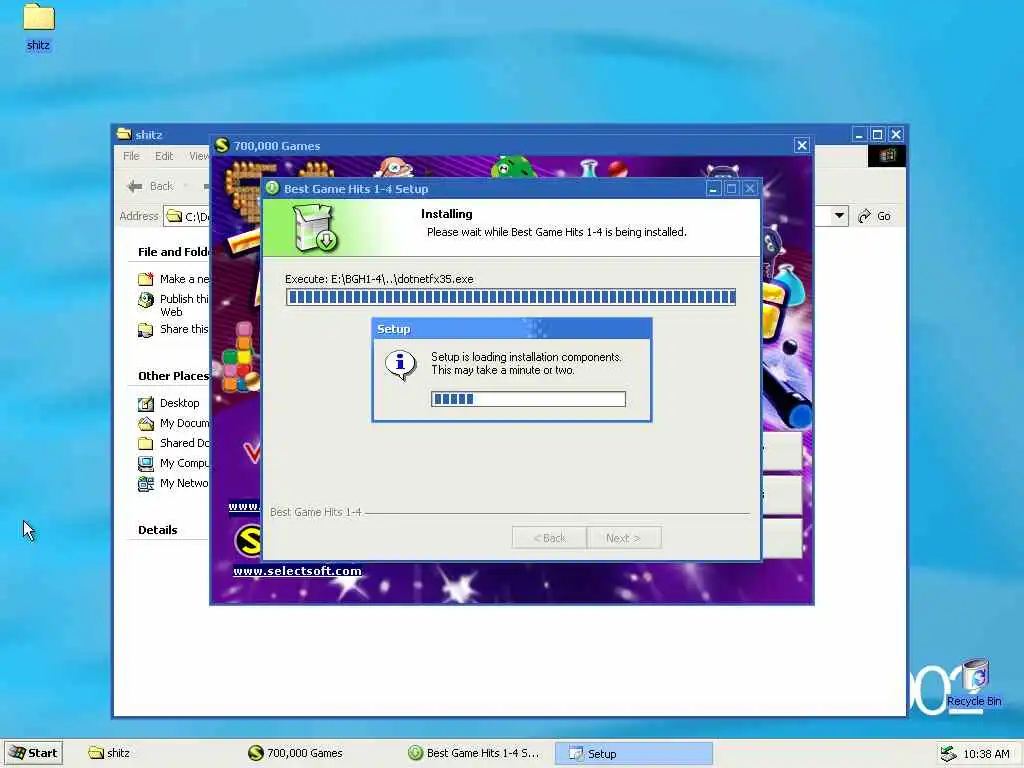The height and width of the screenshot is (768, 1024).
Task: Click the main installation progress bar
Action: tap(511, 297)
